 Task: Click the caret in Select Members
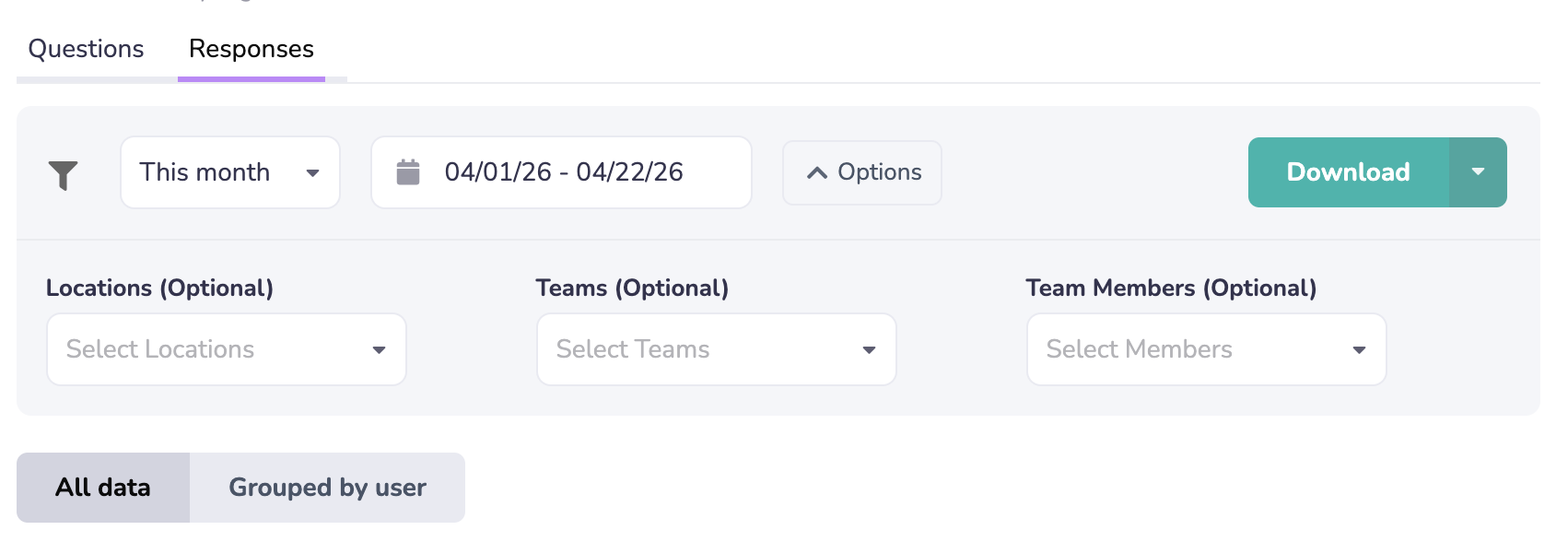(x=1359, y=350)
